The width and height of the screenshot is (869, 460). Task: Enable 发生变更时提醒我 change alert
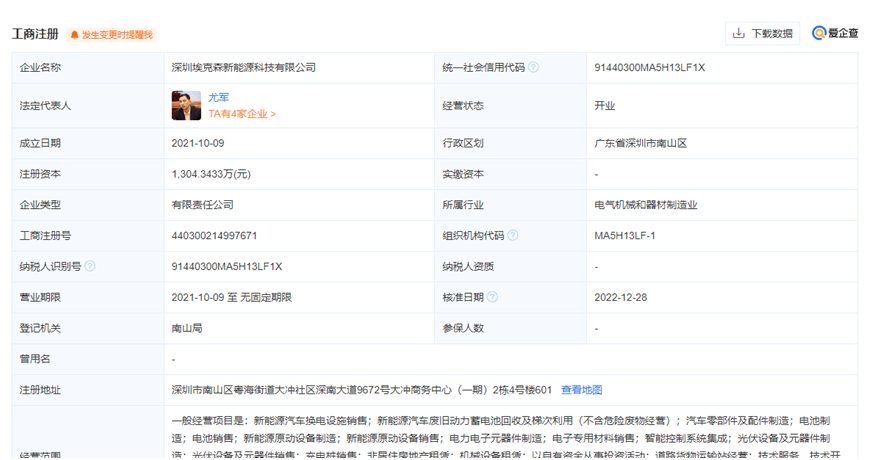point(111,35)
